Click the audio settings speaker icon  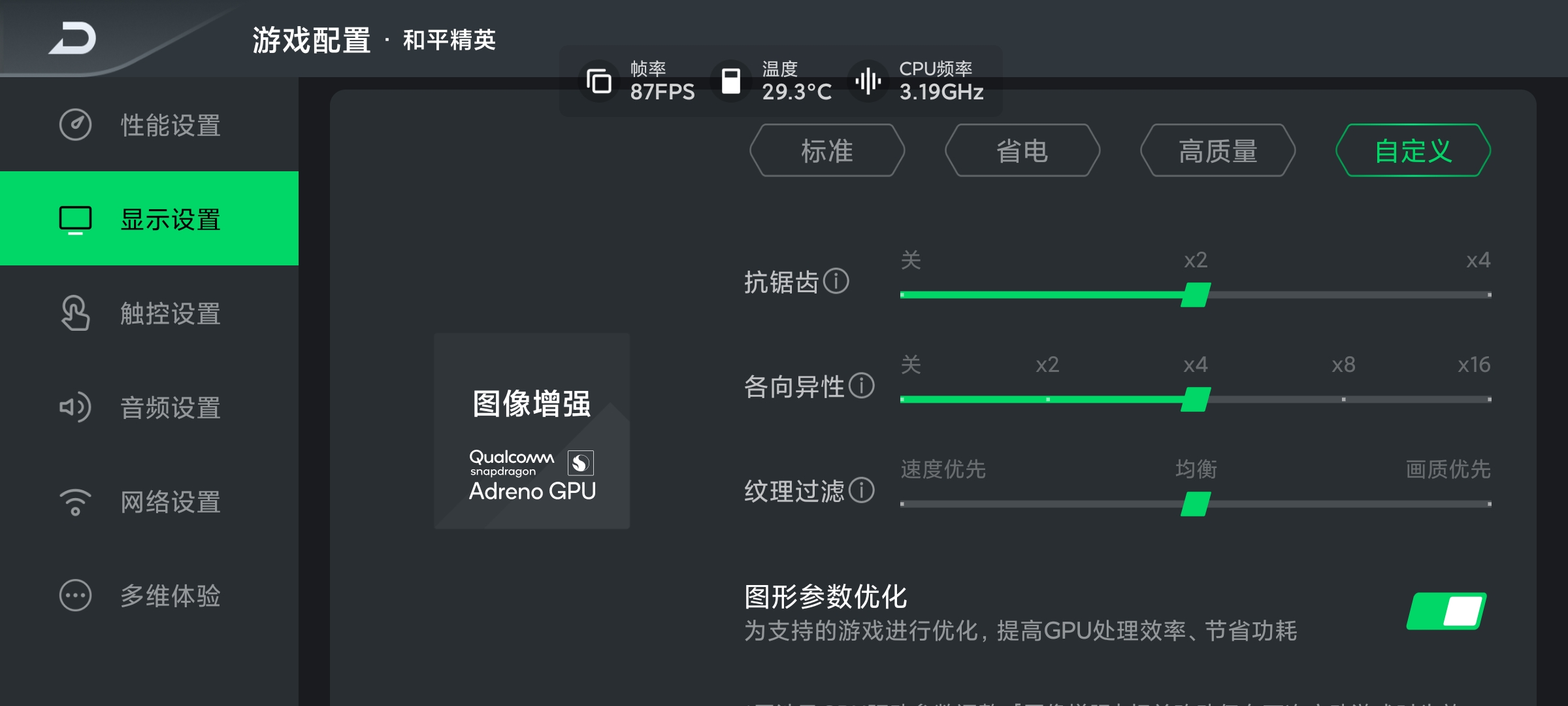click(76, 407)
